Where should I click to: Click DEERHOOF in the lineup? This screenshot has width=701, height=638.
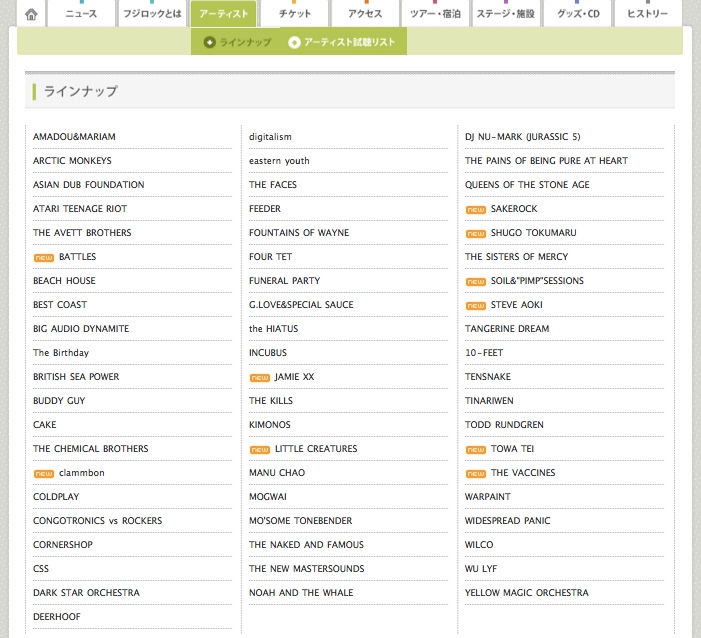(x=57, y=617)
